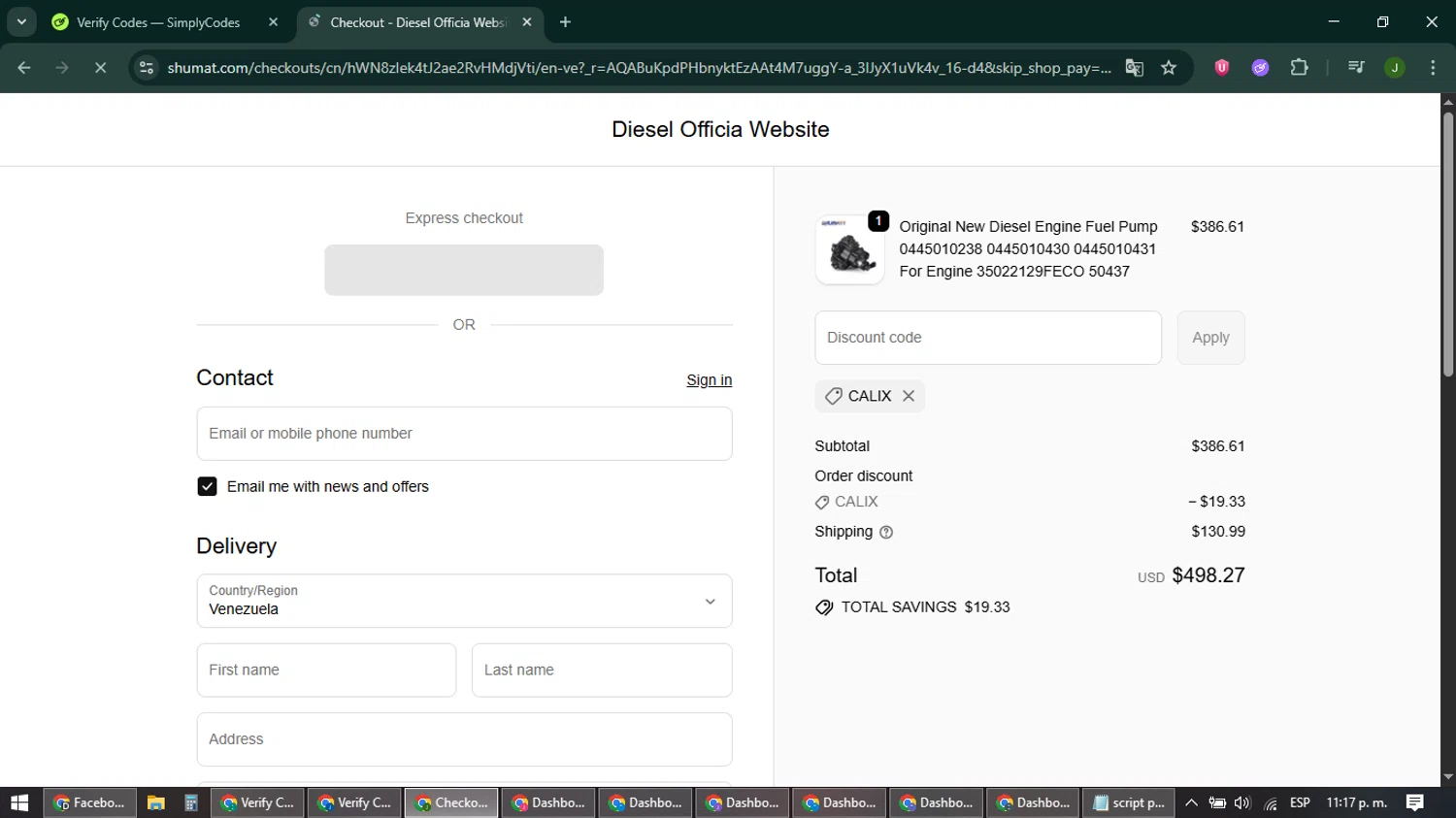The image size is (1456, 818).
Task: Click the Shipping cost $130.99
Action: click(1218, 532)
